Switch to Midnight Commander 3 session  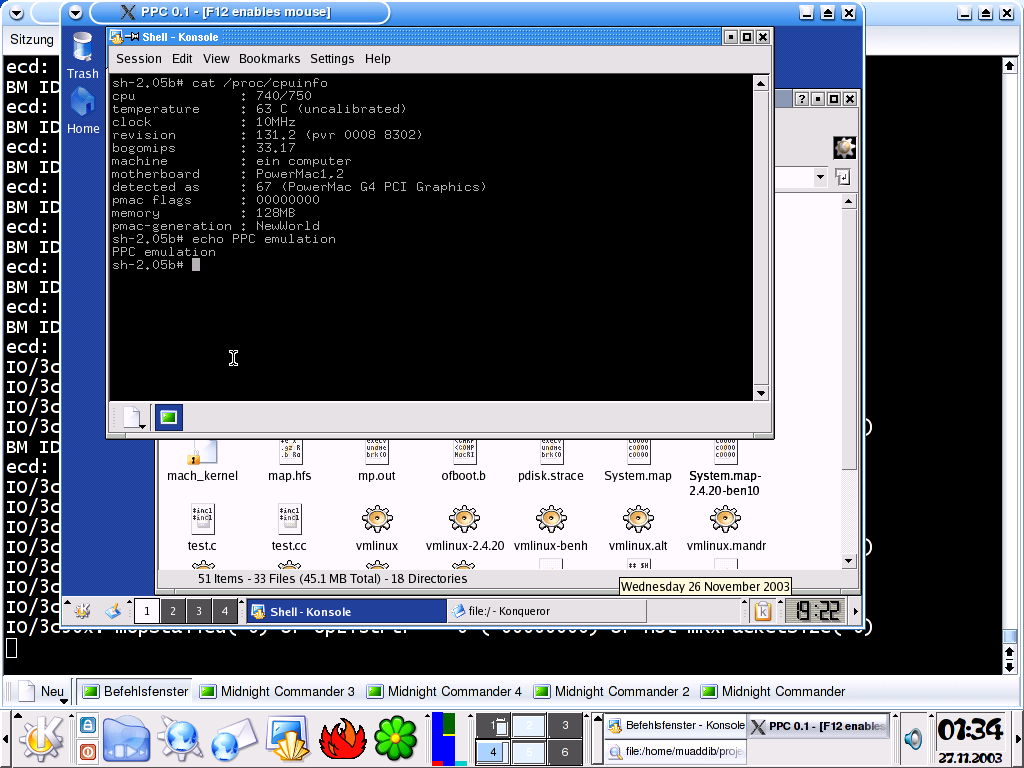278,691
